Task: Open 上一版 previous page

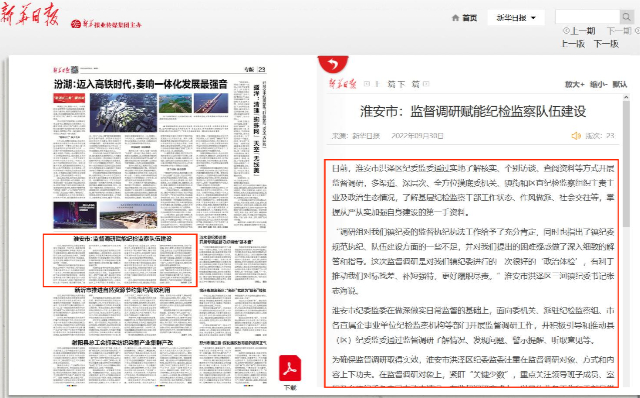Action: 573,44
